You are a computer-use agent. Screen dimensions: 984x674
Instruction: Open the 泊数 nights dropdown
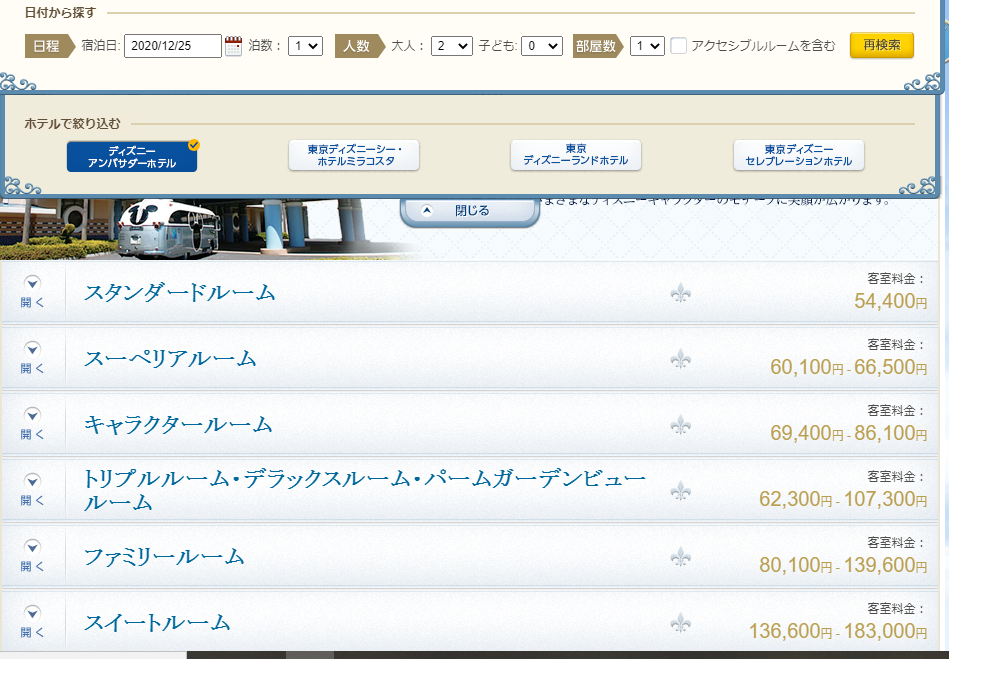pyautogui.click(x=306, y=46)
